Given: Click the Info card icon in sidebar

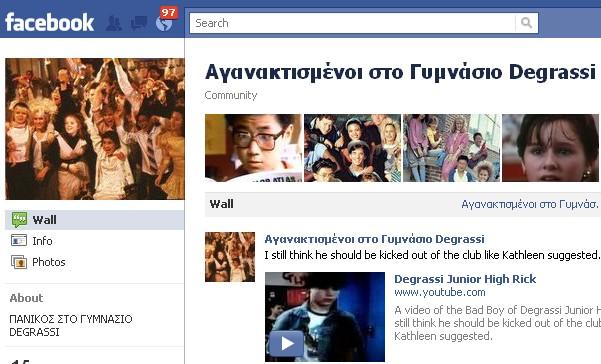Looking at the screenshot, I should pyautogui.click(x=19, y=241).
